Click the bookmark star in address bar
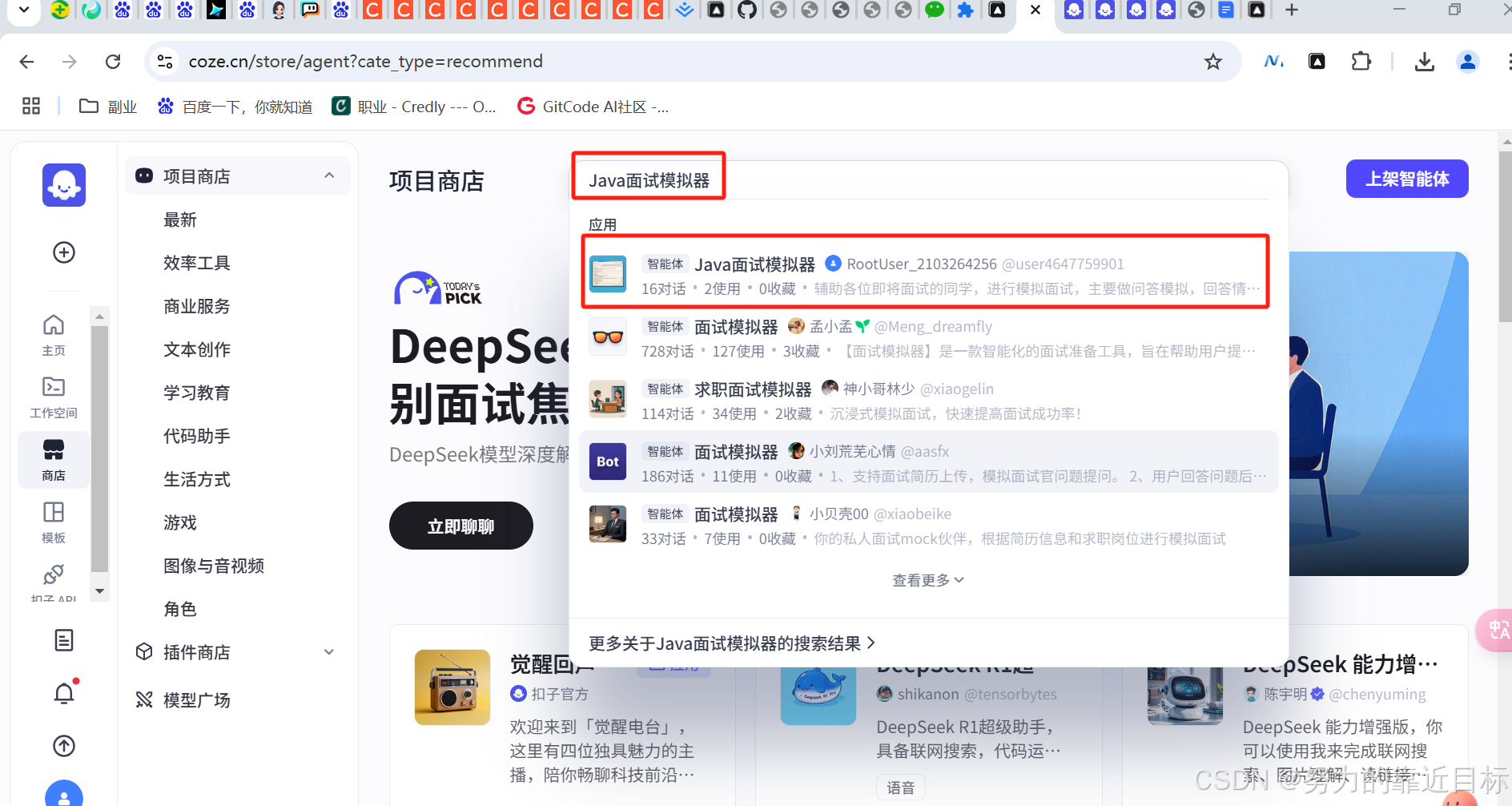Viewport: 1512px width, 806px height. tap(1213, 62)
